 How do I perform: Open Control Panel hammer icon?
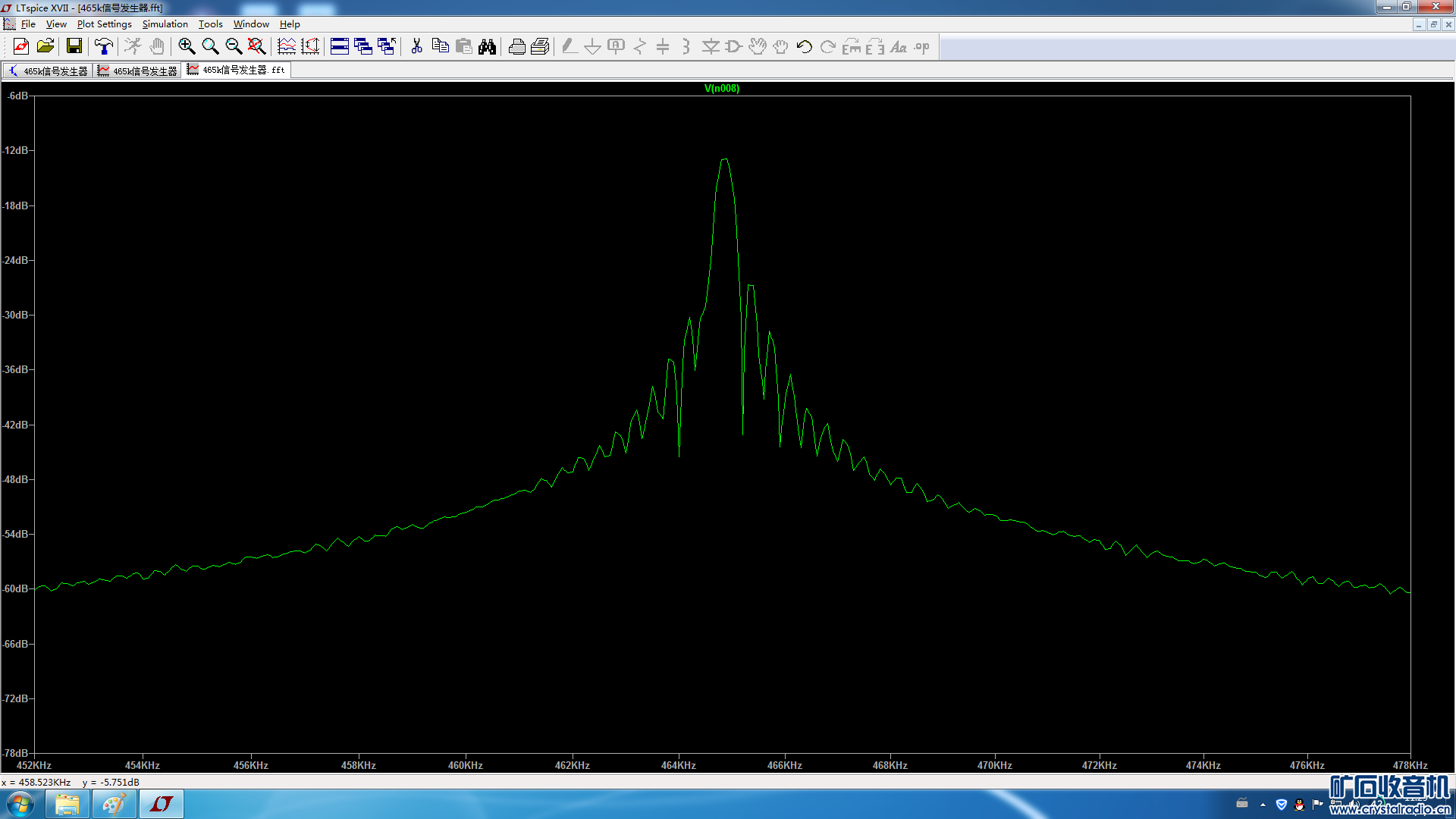104,47
